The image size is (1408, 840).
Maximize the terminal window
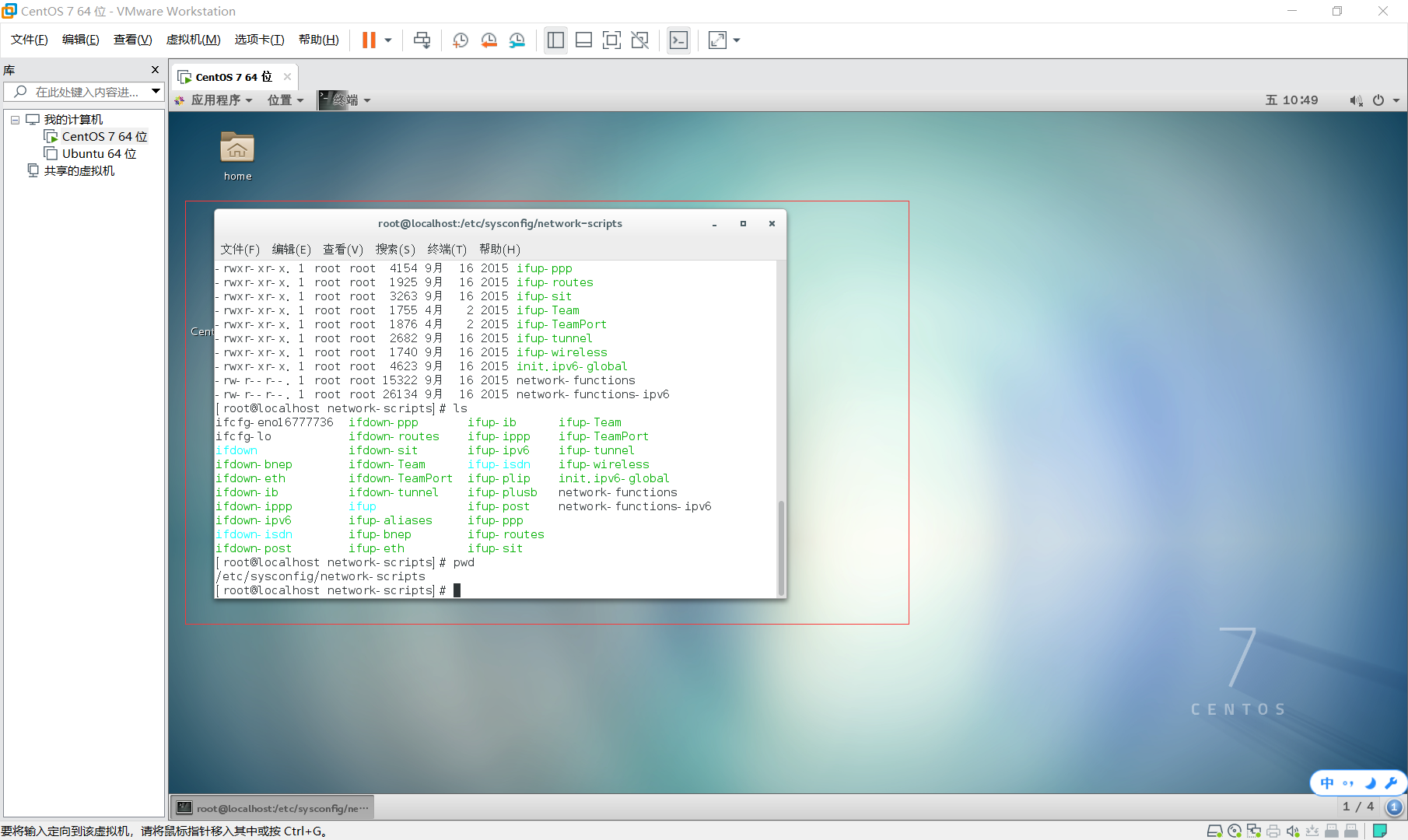click(x=743, y=224)
